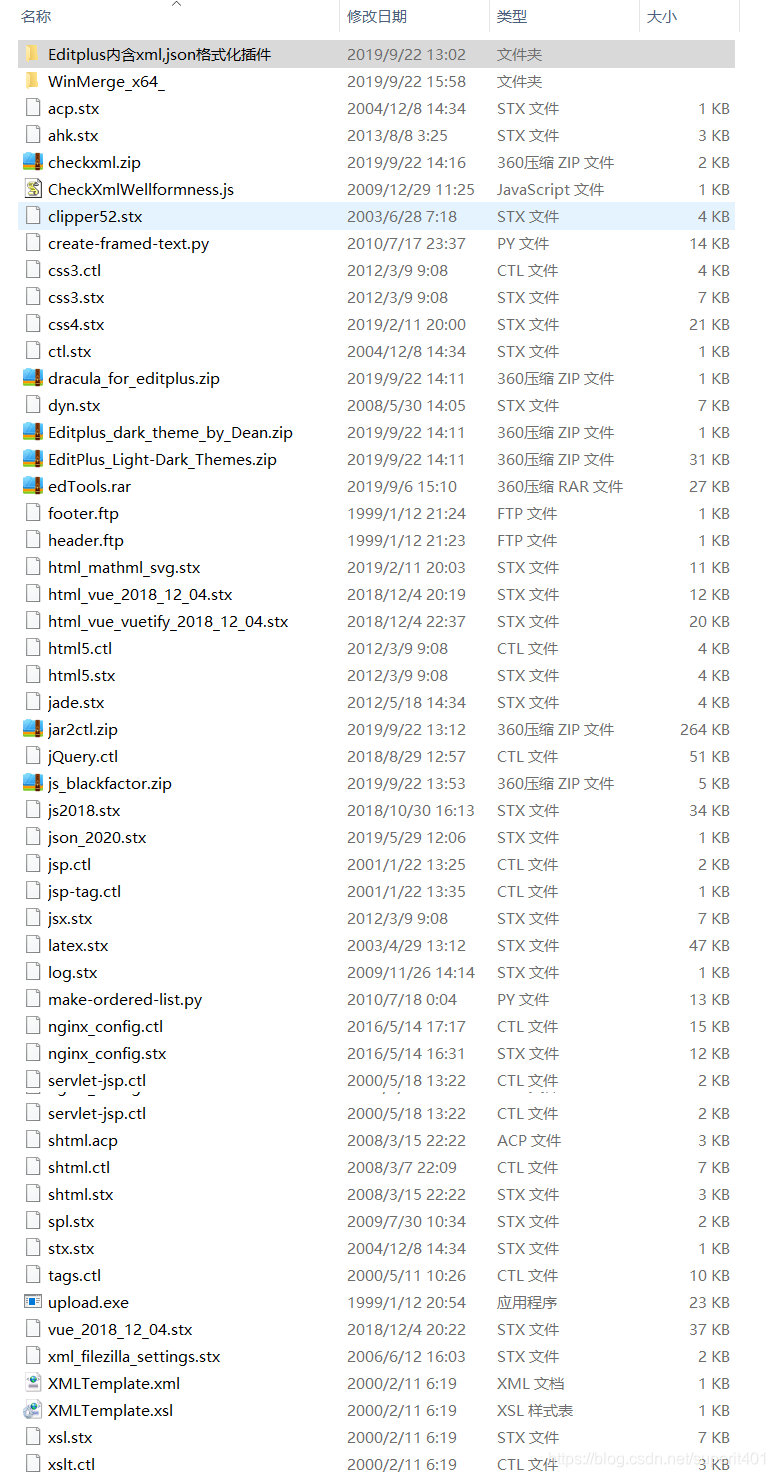Click the file icon of shtml.acp

click(32, 1140)
